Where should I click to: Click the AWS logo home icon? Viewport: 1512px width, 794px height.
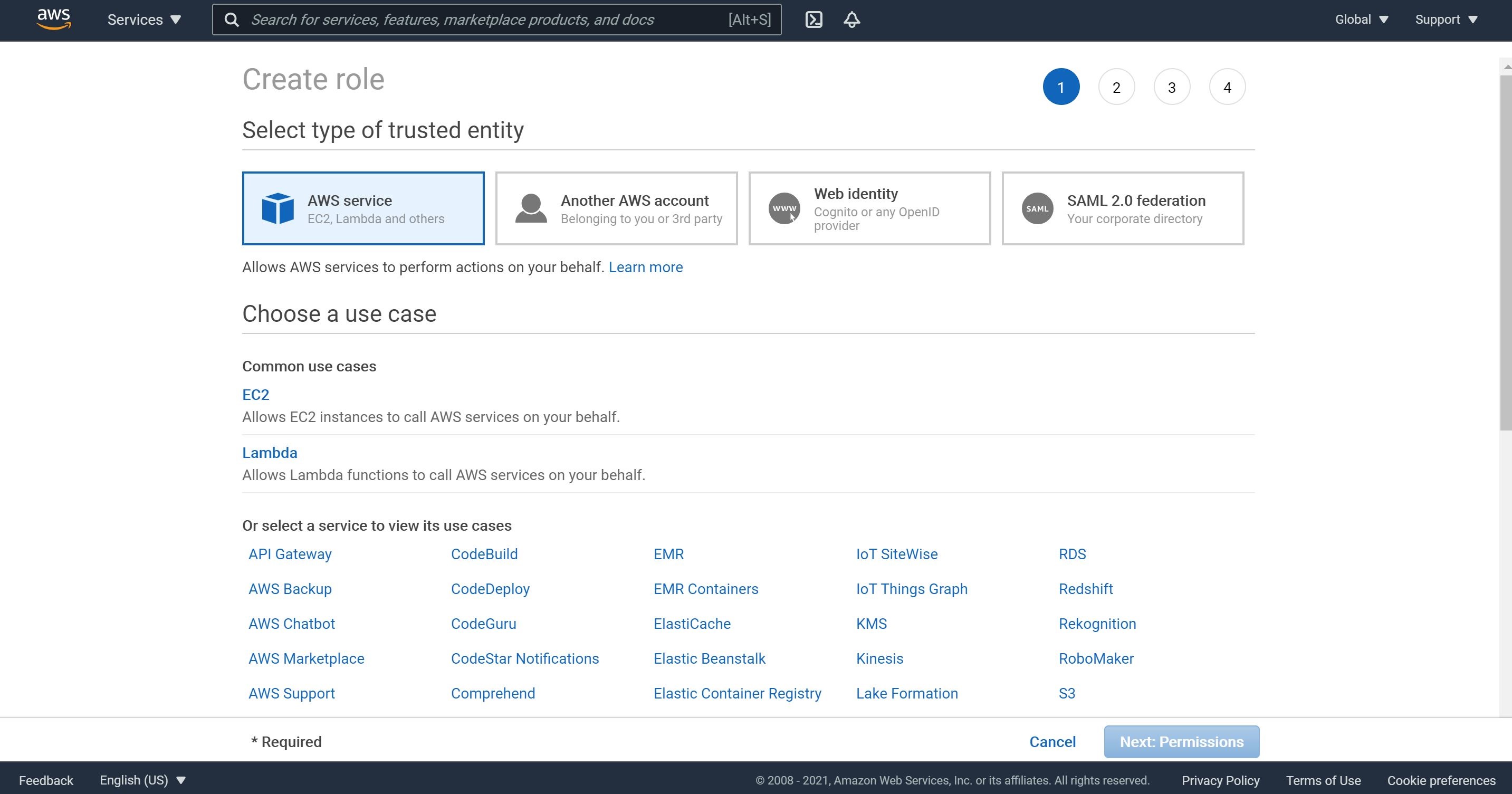tap(54, 19)
